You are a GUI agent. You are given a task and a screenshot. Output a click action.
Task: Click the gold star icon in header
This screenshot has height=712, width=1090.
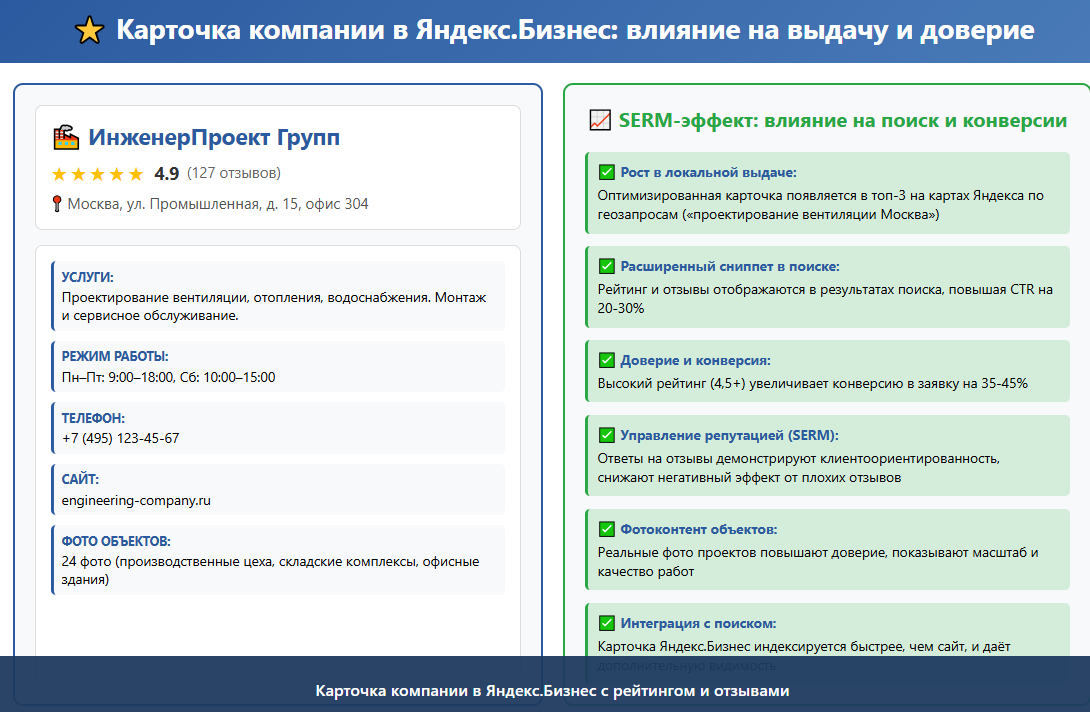(x=89, y=31)
